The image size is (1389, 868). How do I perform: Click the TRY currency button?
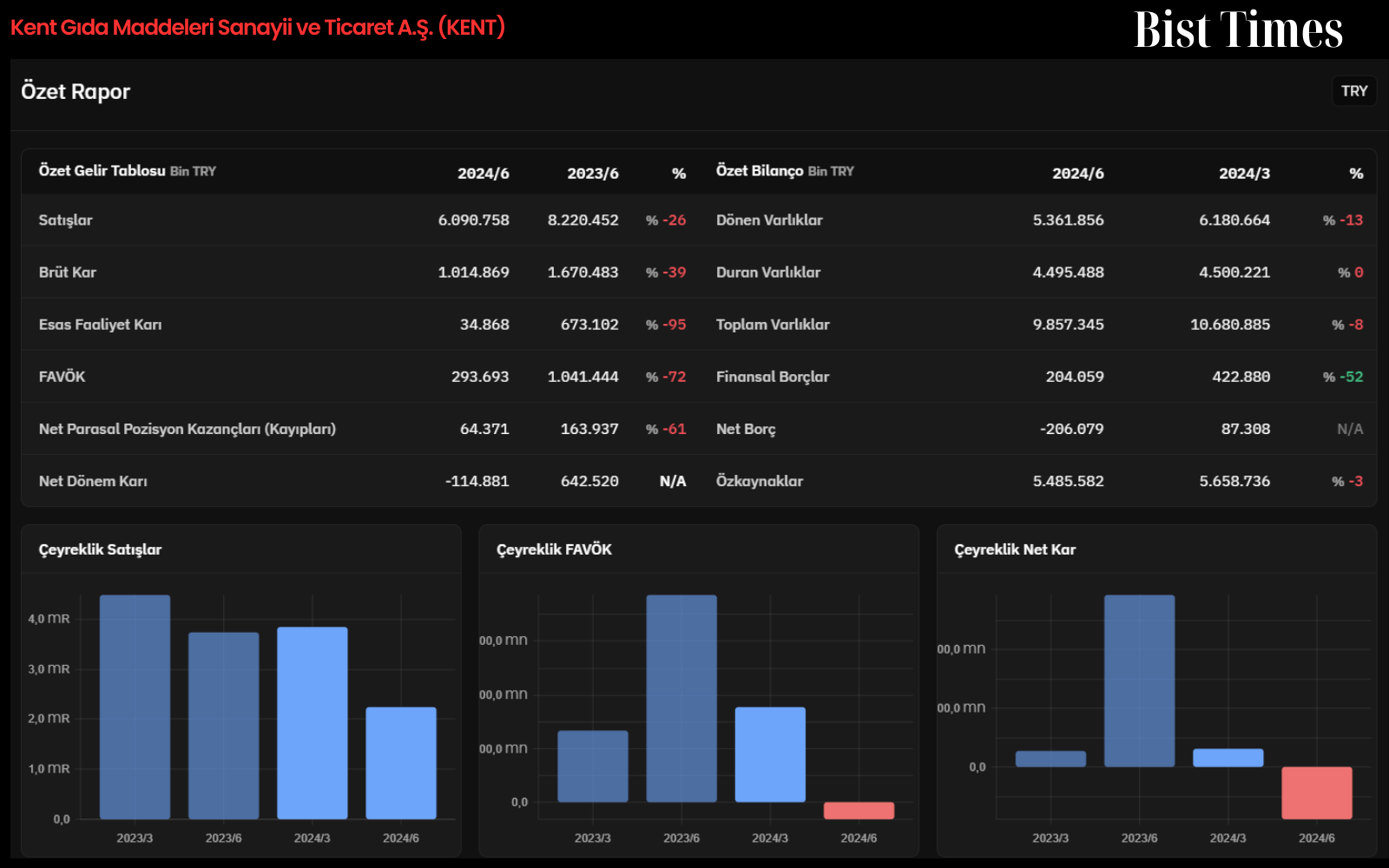tap(1354, 91)
